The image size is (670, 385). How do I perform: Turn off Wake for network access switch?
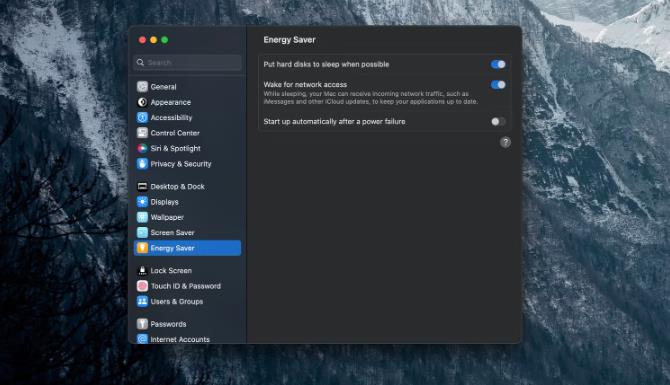click(498, 85)
